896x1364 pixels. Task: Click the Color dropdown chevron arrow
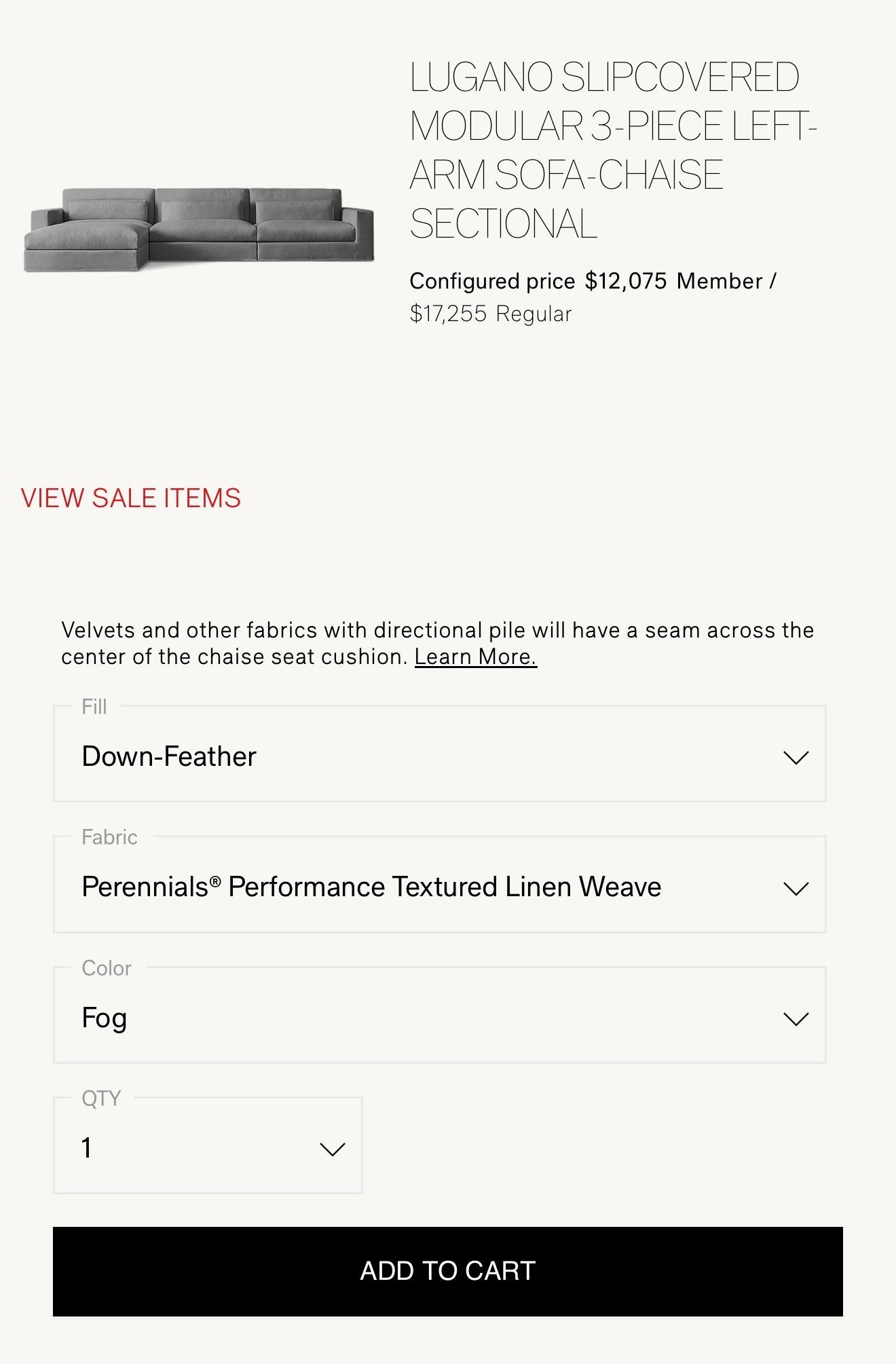796,1018
